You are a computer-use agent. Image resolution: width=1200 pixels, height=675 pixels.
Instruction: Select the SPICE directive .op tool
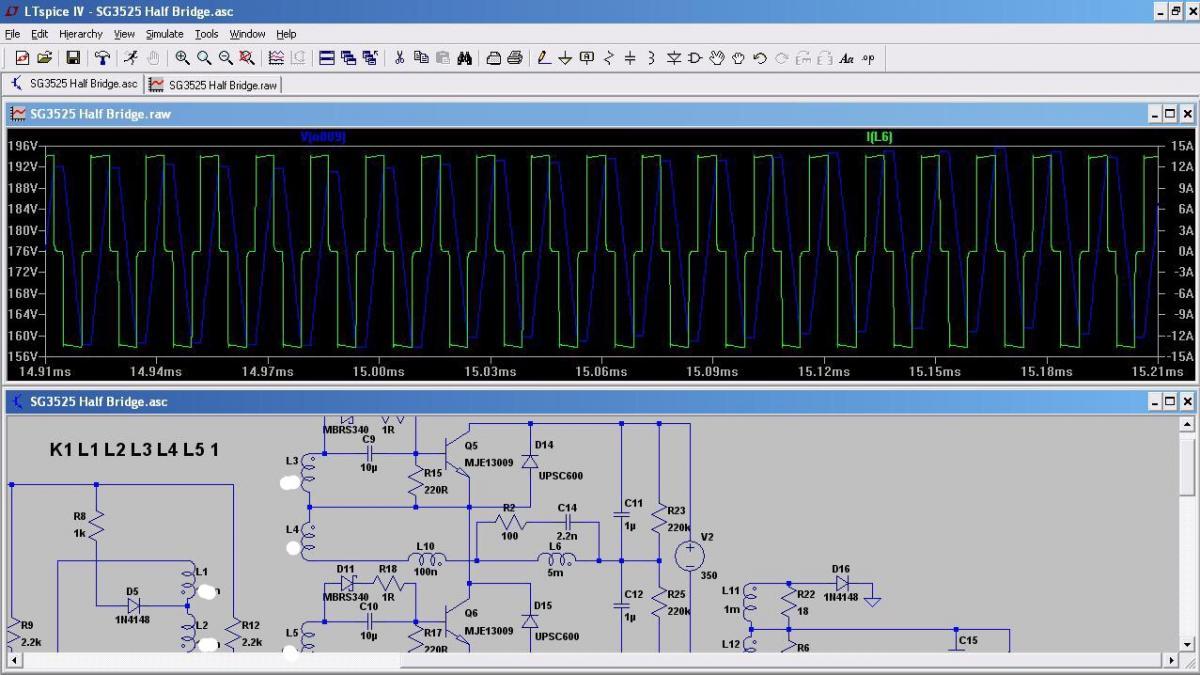[x=868, y=58]
